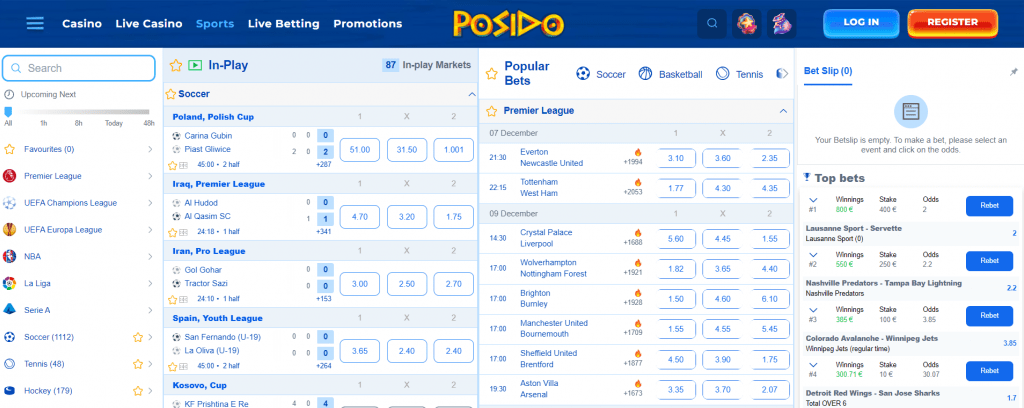Select odds 51.00 for Carina Gubin
This screenshot has width=1024, height=408.
[x=360, y=149]
